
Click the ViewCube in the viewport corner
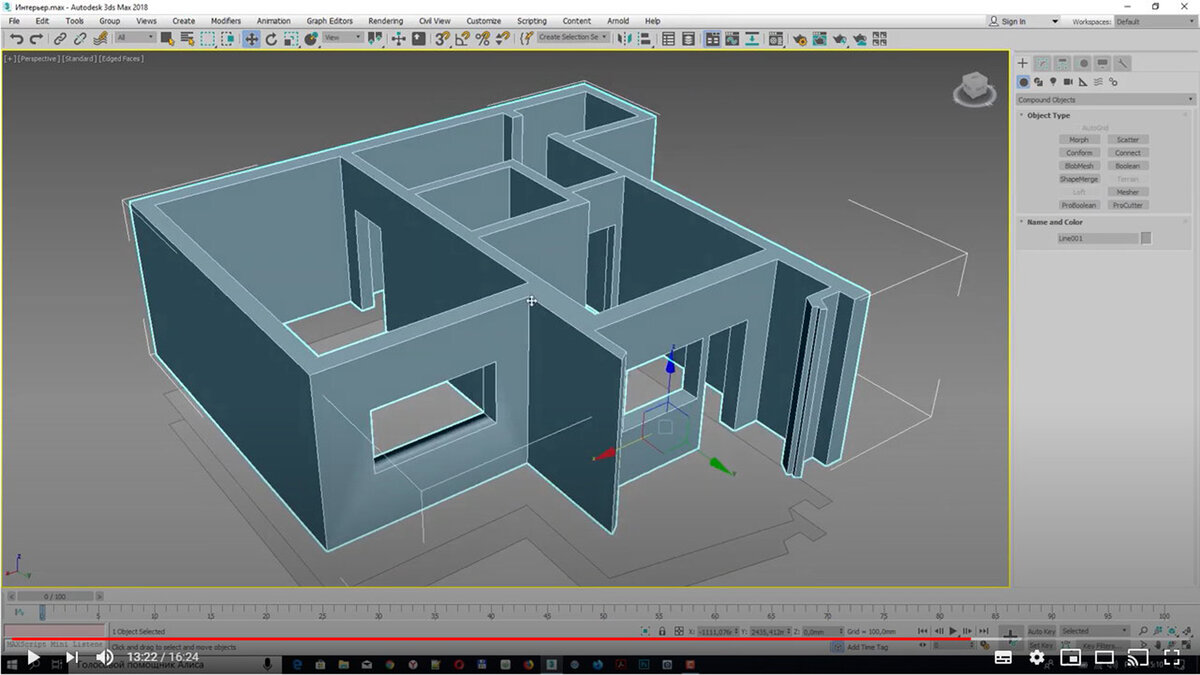click(x=974, y=88)
